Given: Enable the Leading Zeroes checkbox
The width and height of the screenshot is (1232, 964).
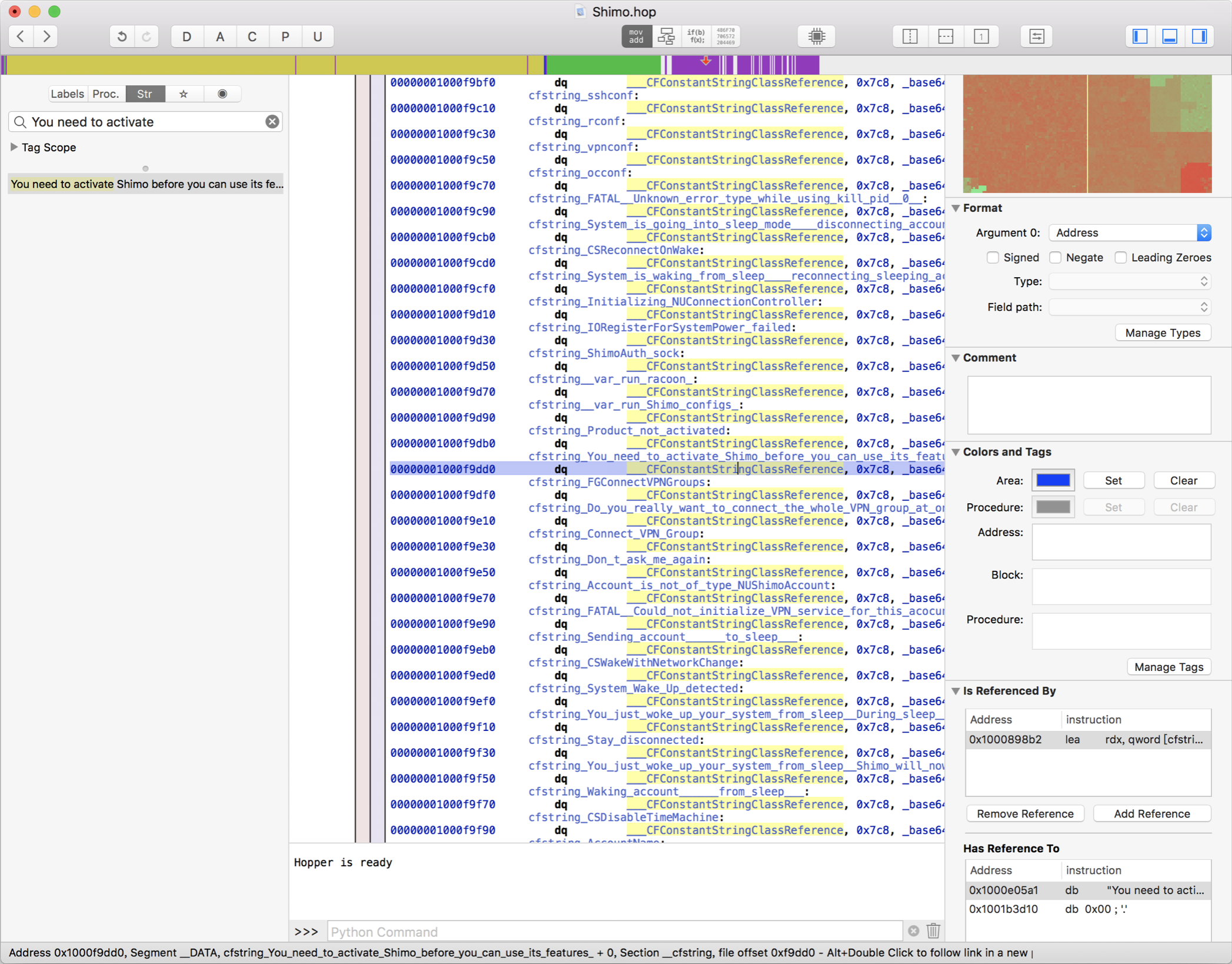Looking at the screenshot, I should tap(1121, 258).
